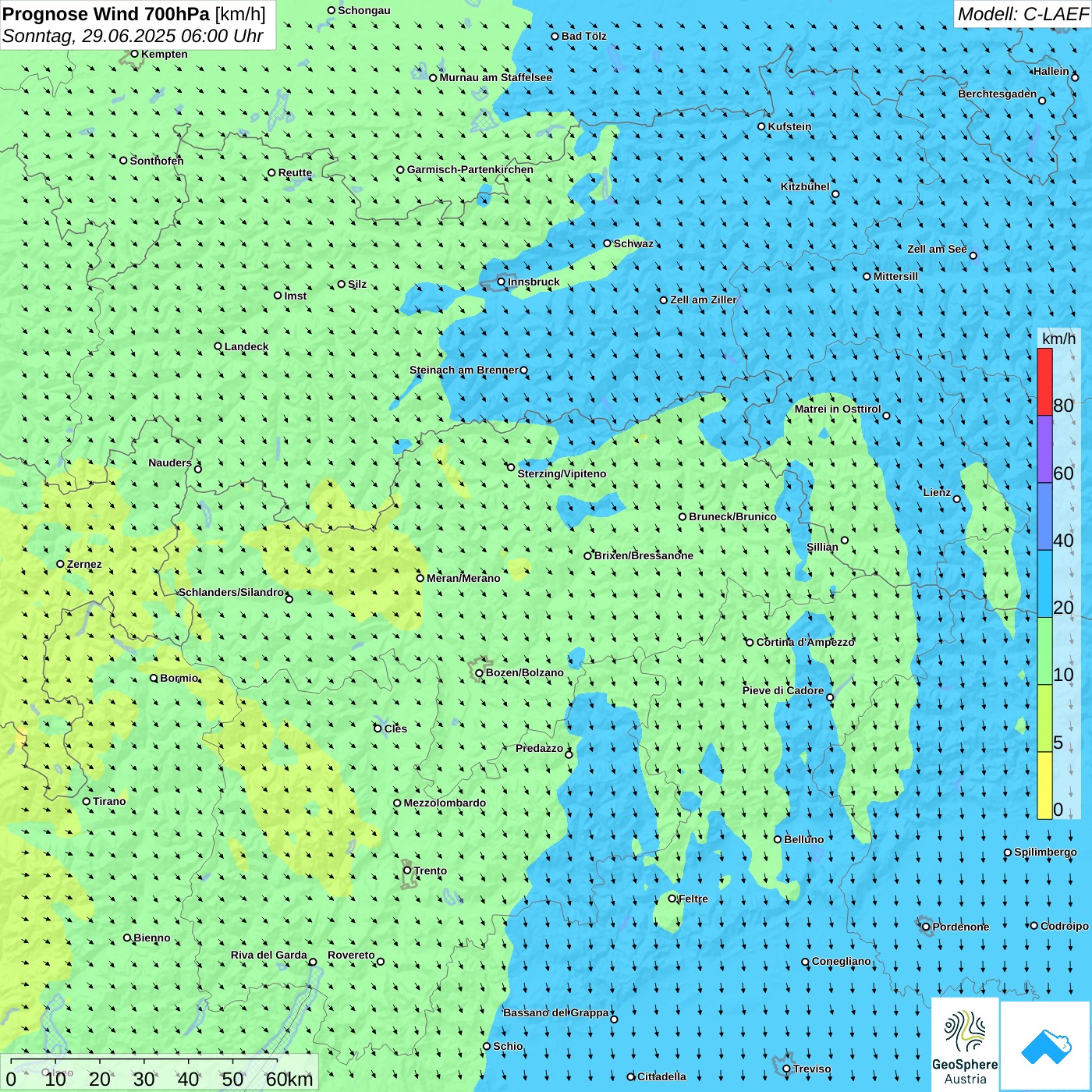Select the Berchtesgaden label
The image size is (1092, 1092).
pos(998,94)
